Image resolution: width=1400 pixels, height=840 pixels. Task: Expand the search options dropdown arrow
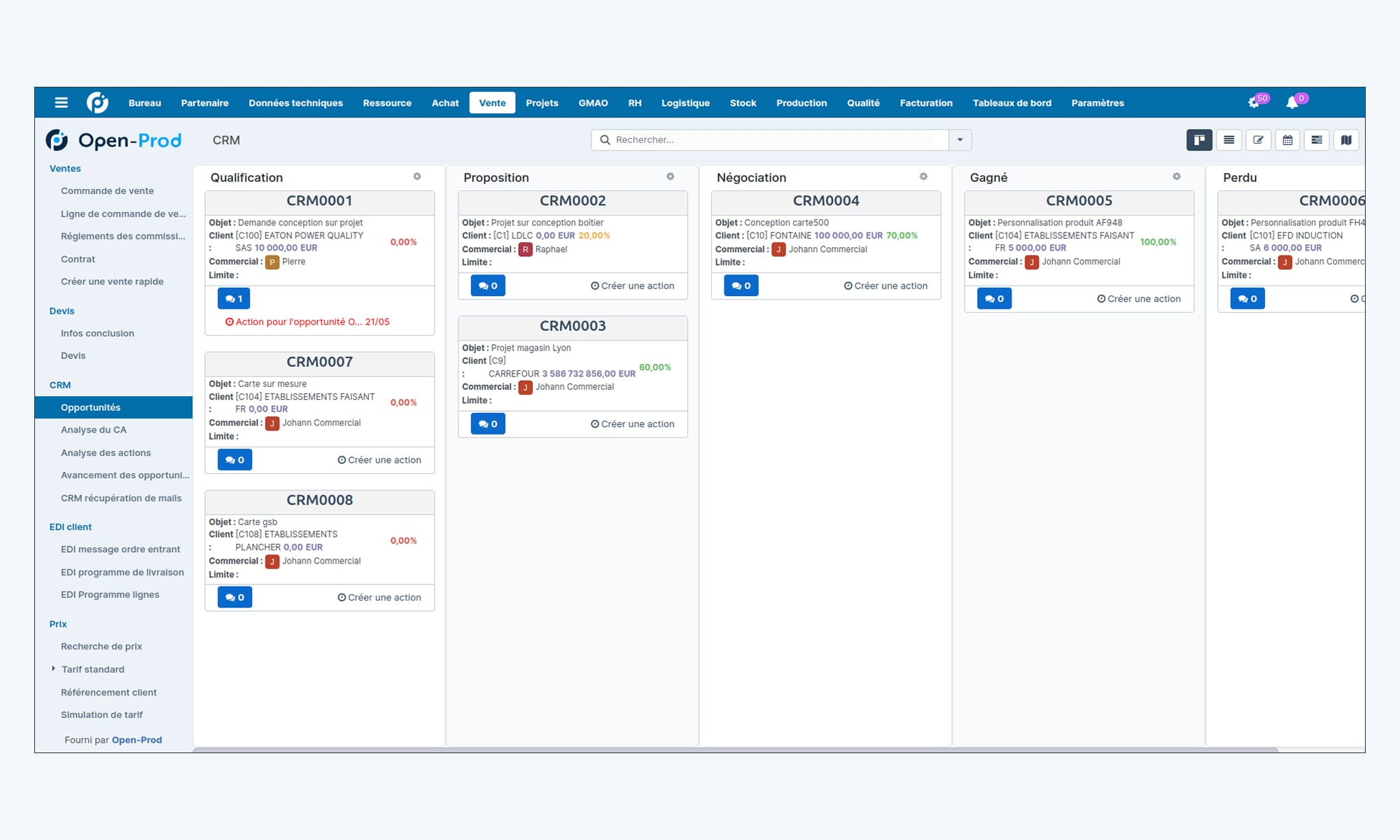(960, 140)
